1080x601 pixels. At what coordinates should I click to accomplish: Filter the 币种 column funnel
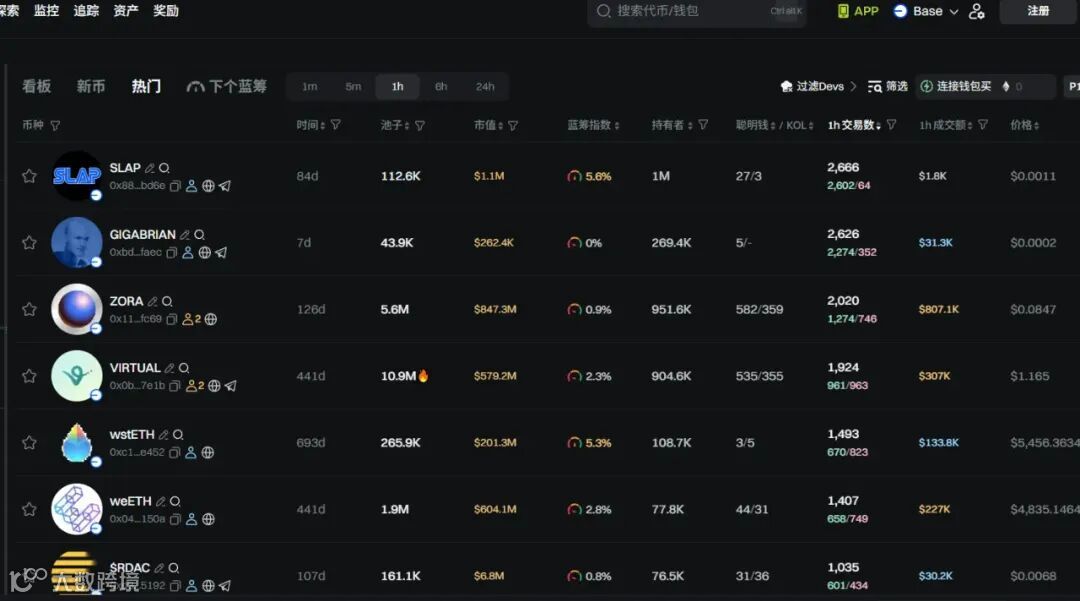tap(55, 125)
